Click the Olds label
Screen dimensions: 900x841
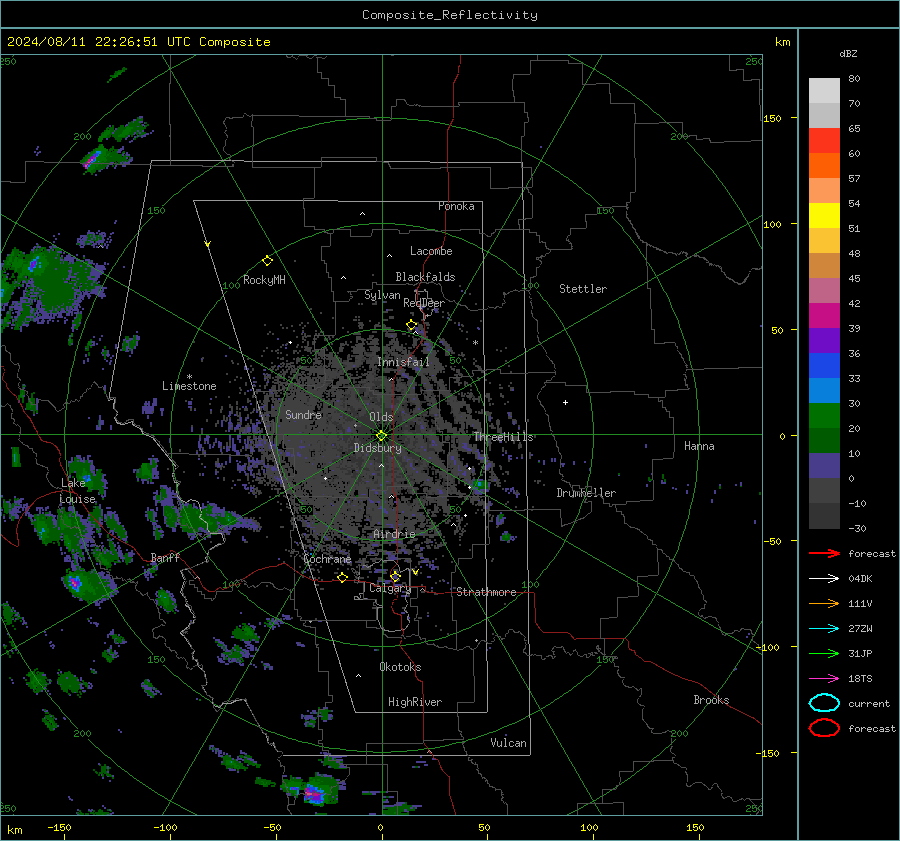(x=381, y=417)
